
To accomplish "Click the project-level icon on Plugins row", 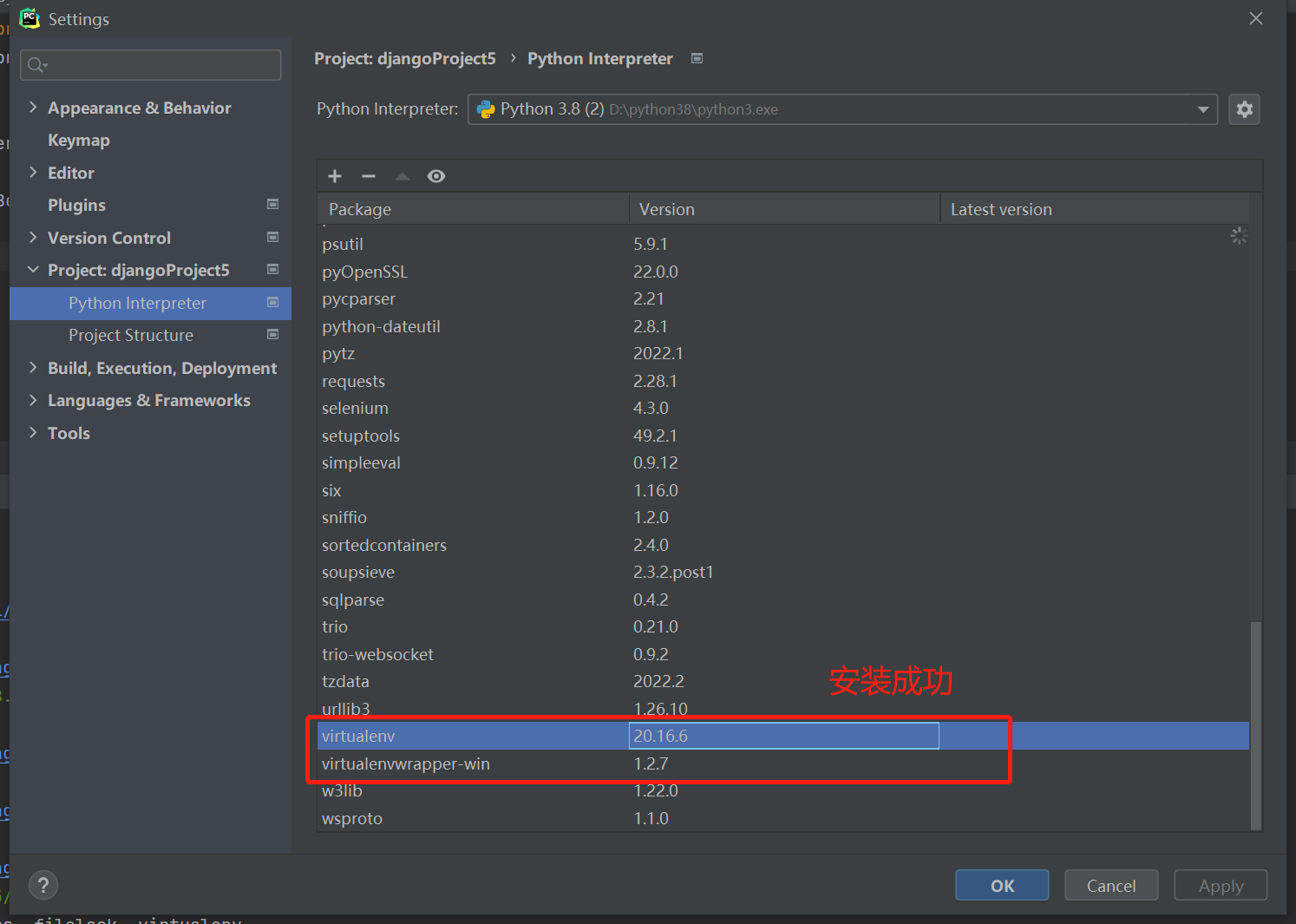I will [x=273, y=205].
